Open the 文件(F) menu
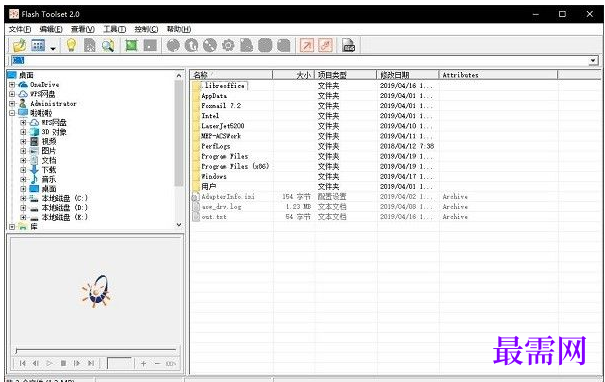This screenshot has height=382, width=605. 20,29
